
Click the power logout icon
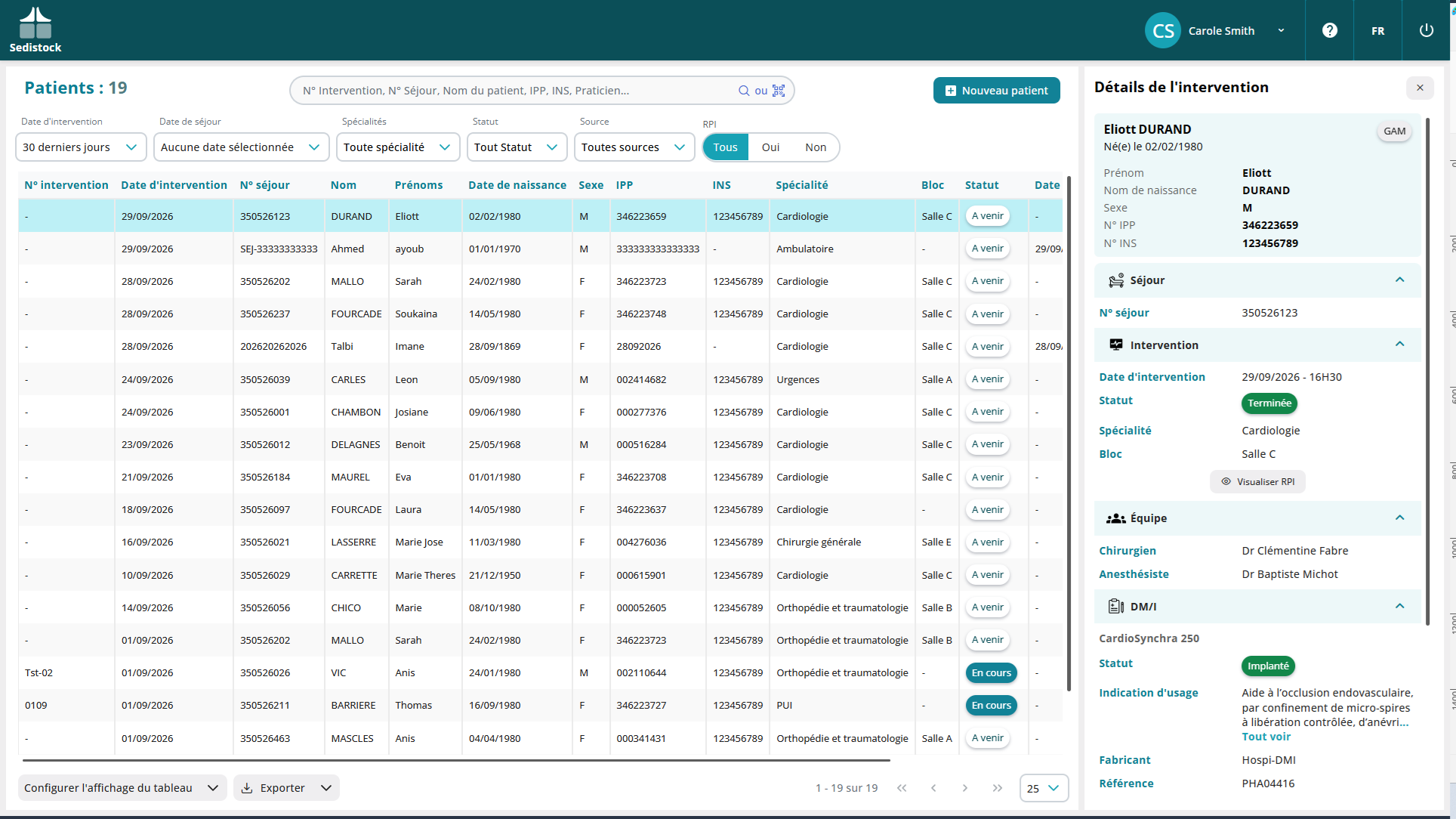[x=1426, y=30]
